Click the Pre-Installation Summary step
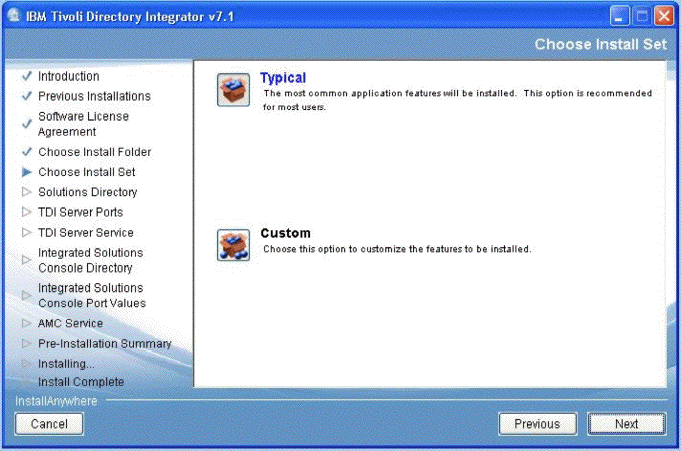This screenshot has height=451, width=681. 105,344
